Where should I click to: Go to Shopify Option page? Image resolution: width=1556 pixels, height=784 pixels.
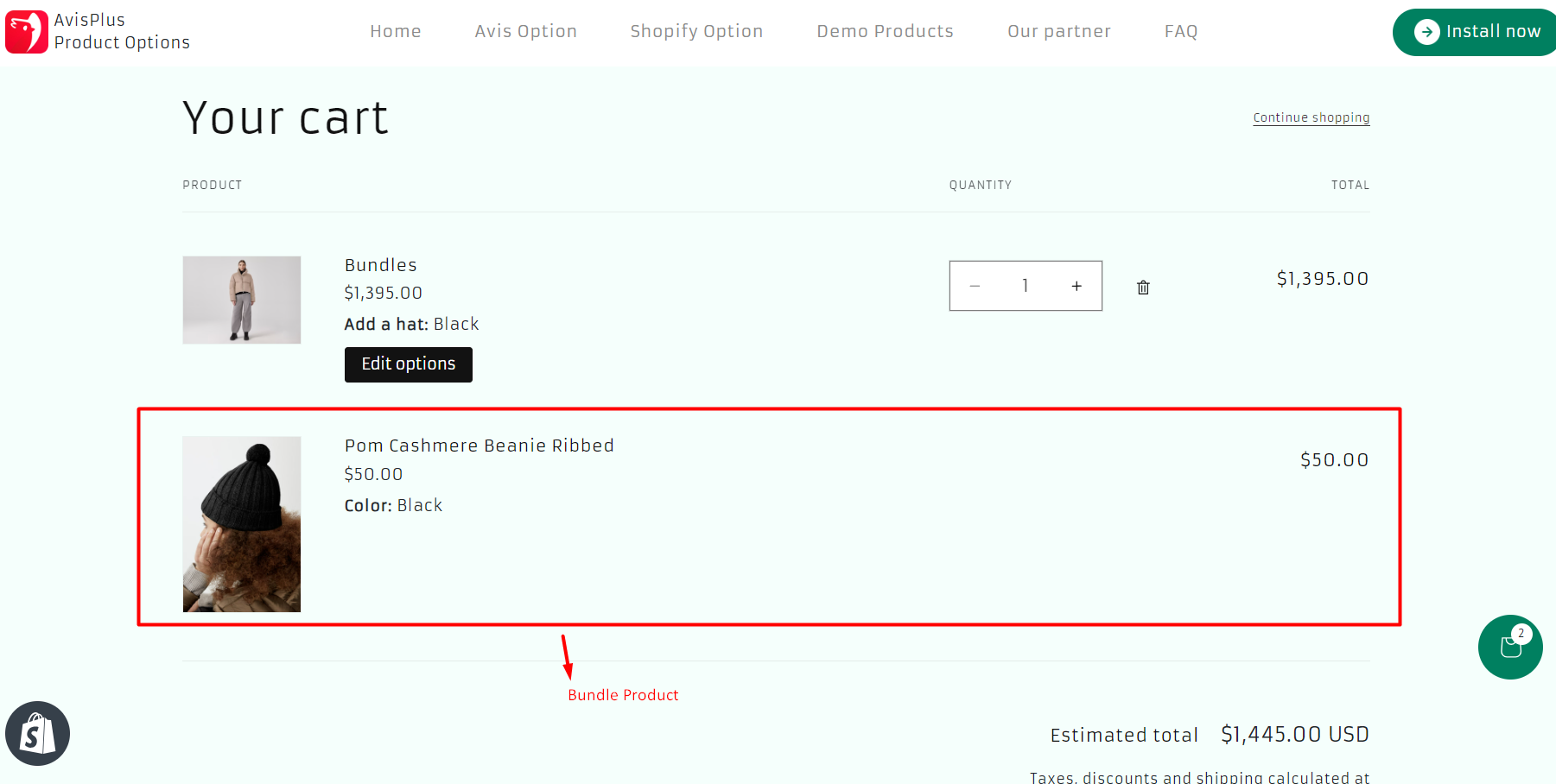696,31
